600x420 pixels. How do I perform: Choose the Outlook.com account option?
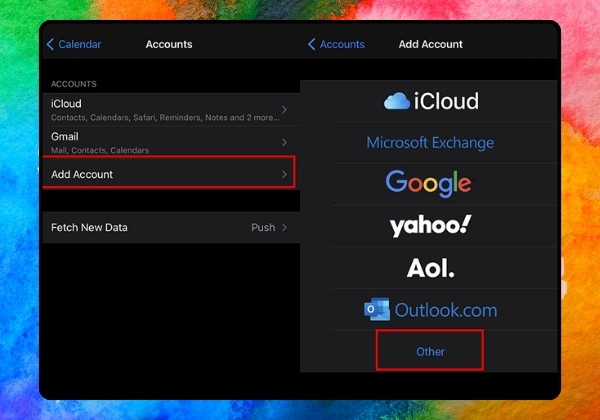coord(430,309)
